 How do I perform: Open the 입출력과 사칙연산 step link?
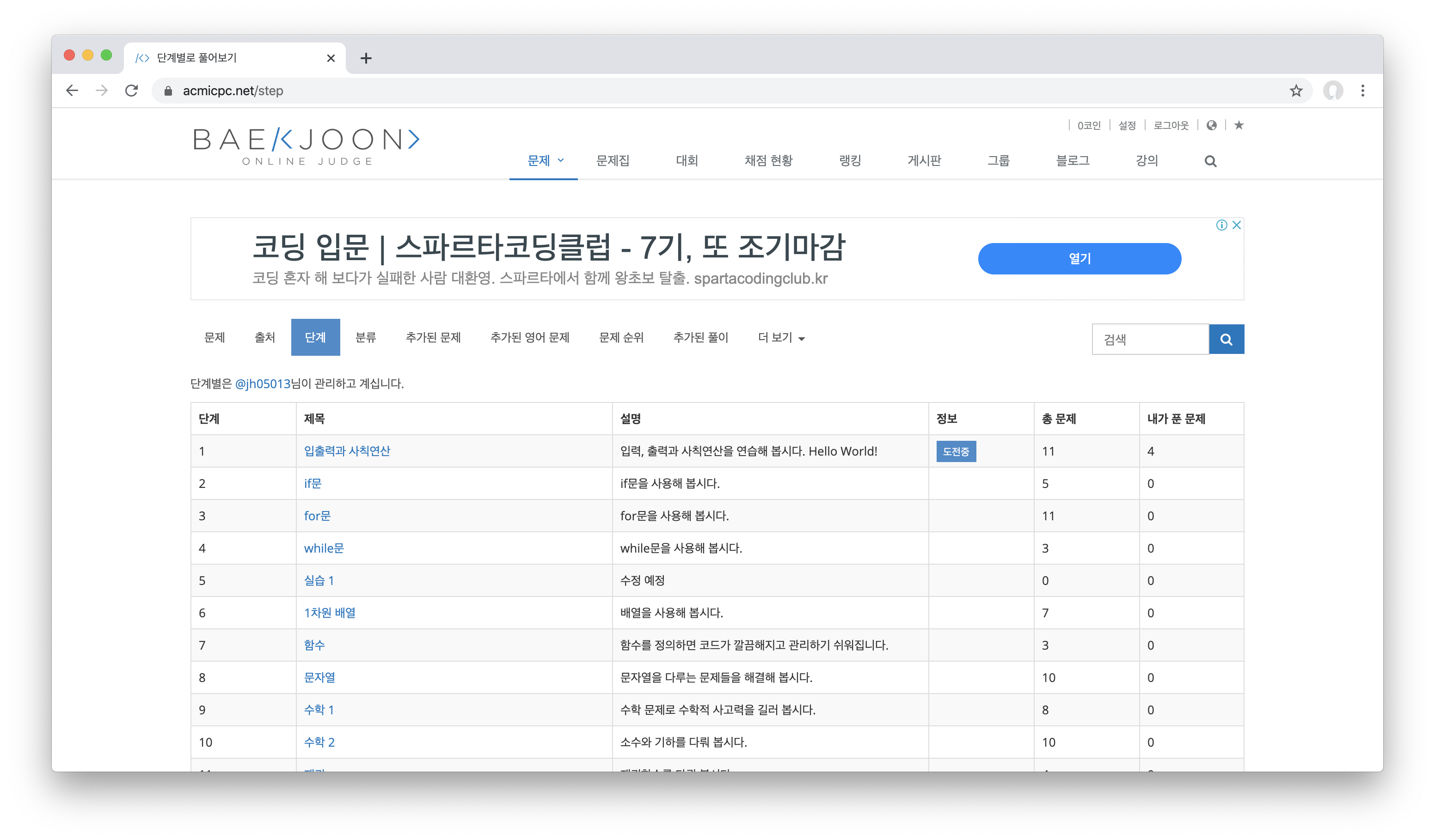coord(347,451)
